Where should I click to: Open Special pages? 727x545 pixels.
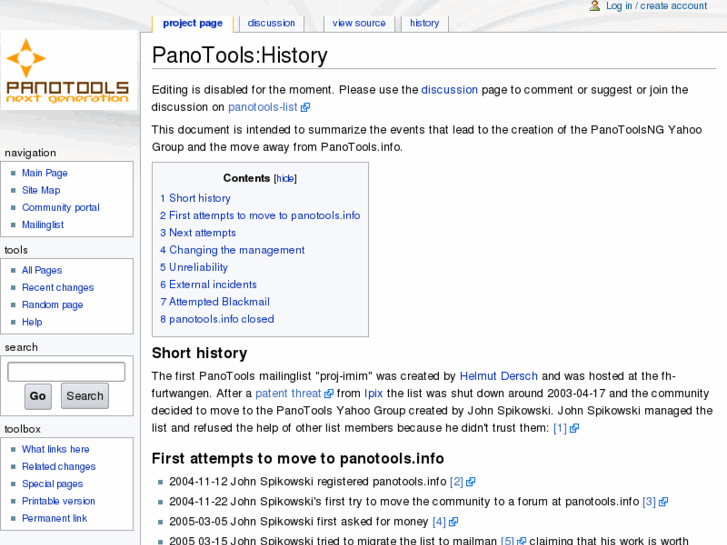coord(52,484)
